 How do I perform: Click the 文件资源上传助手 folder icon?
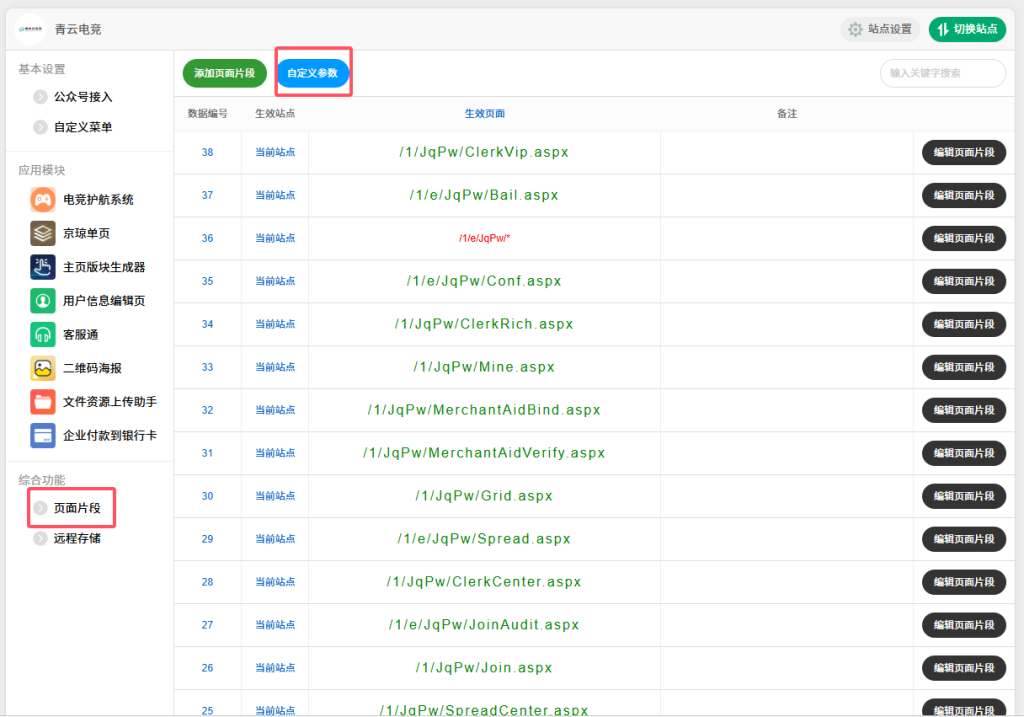pos(42,402)
